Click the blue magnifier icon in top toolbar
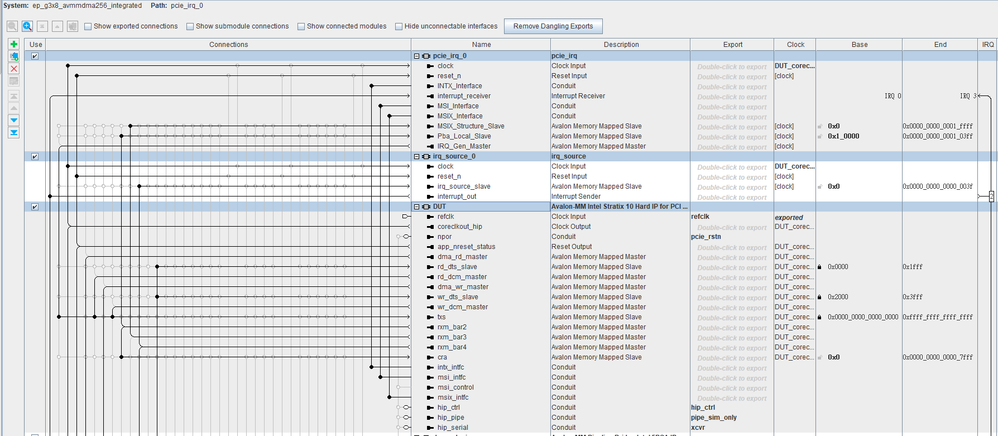Viewport: 998px width, 436px height. click(x=27, y=25)
